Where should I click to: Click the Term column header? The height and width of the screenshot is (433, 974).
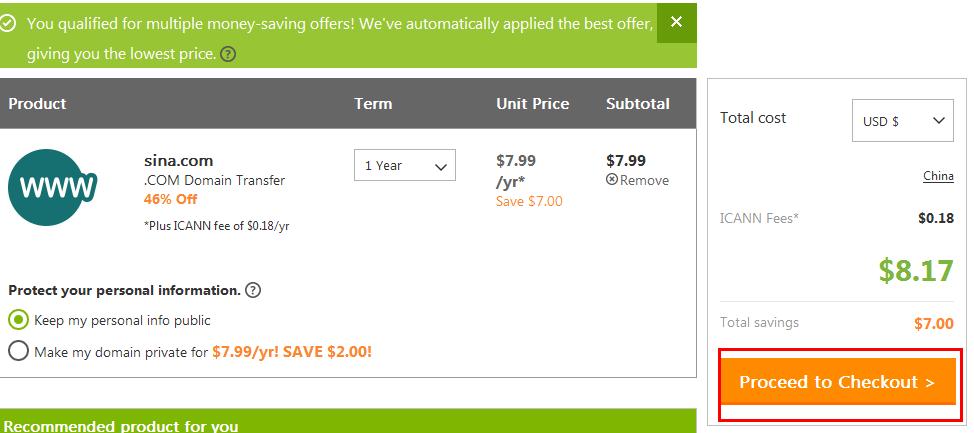373,104
